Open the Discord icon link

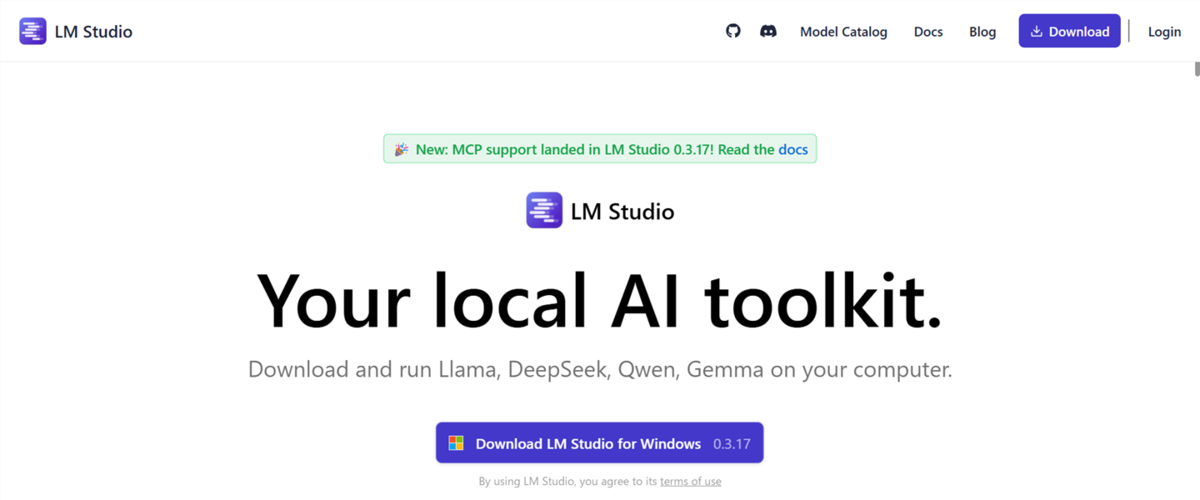[x=768, y=31]
